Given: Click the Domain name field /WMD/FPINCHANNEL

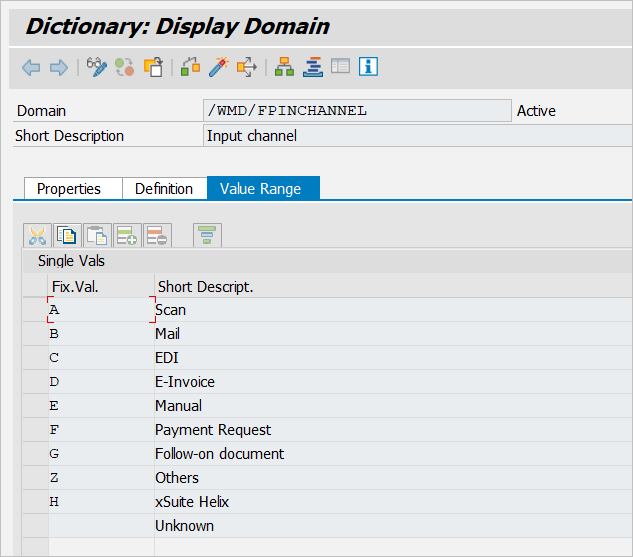Looking at the screenshot, I should click(356, 111).
